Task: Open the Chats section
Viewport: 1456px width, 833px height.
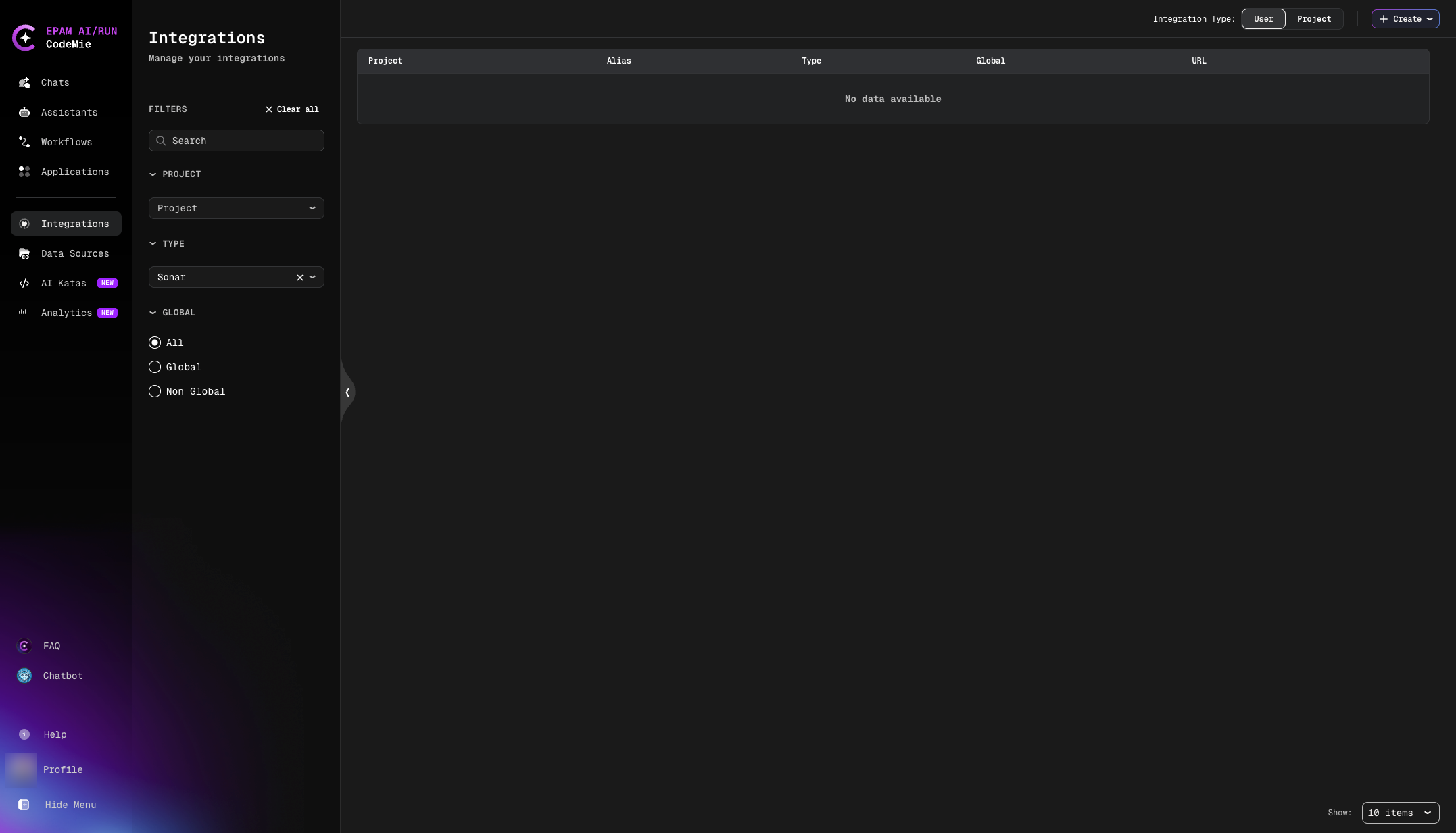Action: 54,82
